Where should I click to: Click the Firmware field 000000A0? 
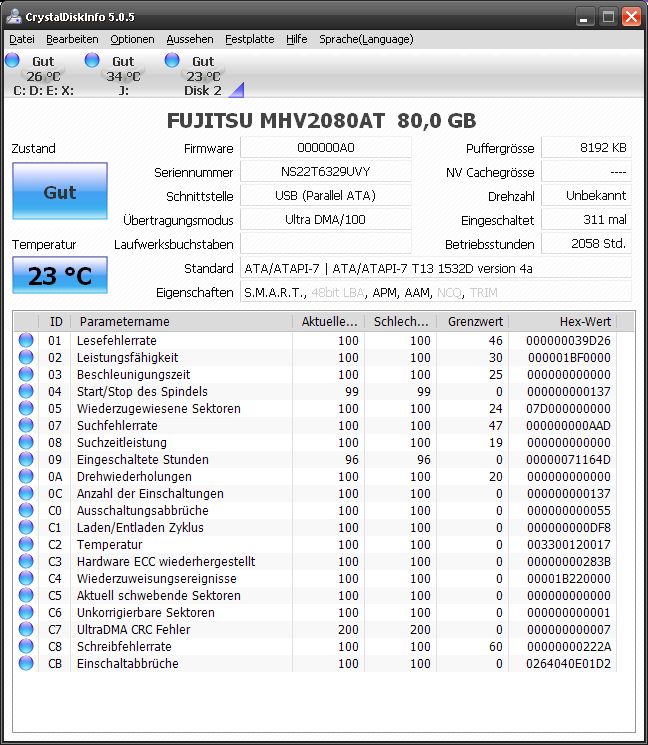pyautogui.click(x=326, y=148)
